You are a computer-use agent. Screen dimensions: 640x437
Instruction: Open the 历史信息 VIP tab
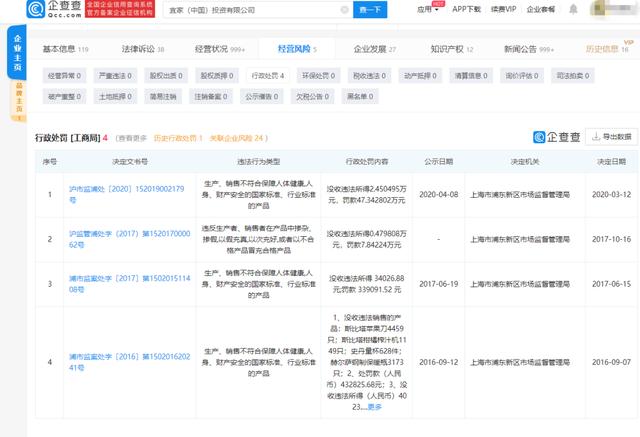click(607, 49)
